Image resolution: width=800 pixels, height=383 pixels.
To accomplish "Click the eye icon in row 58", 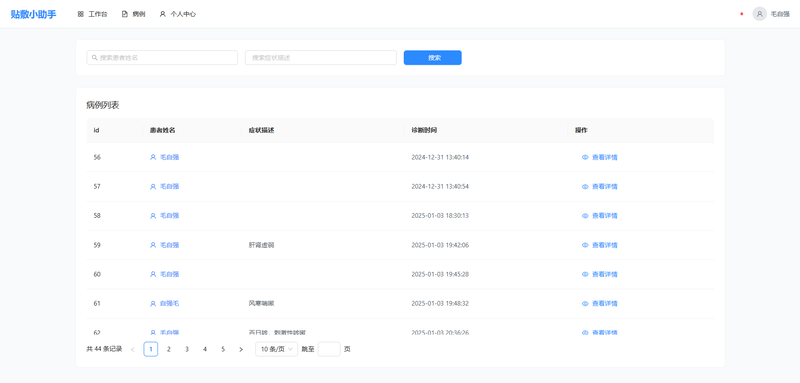I will [585, 216].
